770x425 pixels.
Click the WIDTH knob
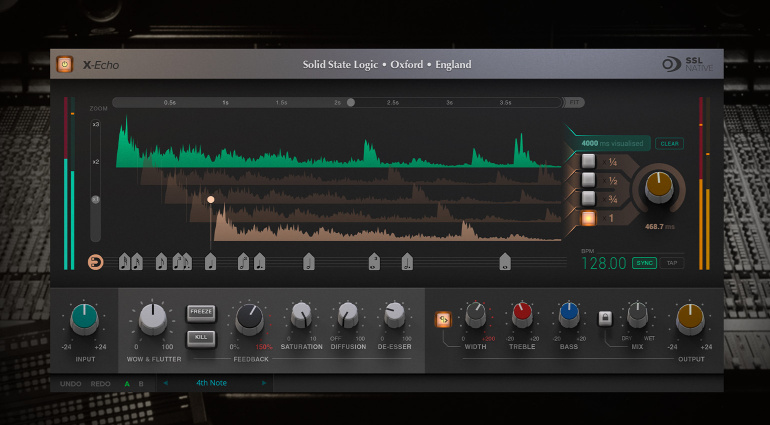point(475,315)
